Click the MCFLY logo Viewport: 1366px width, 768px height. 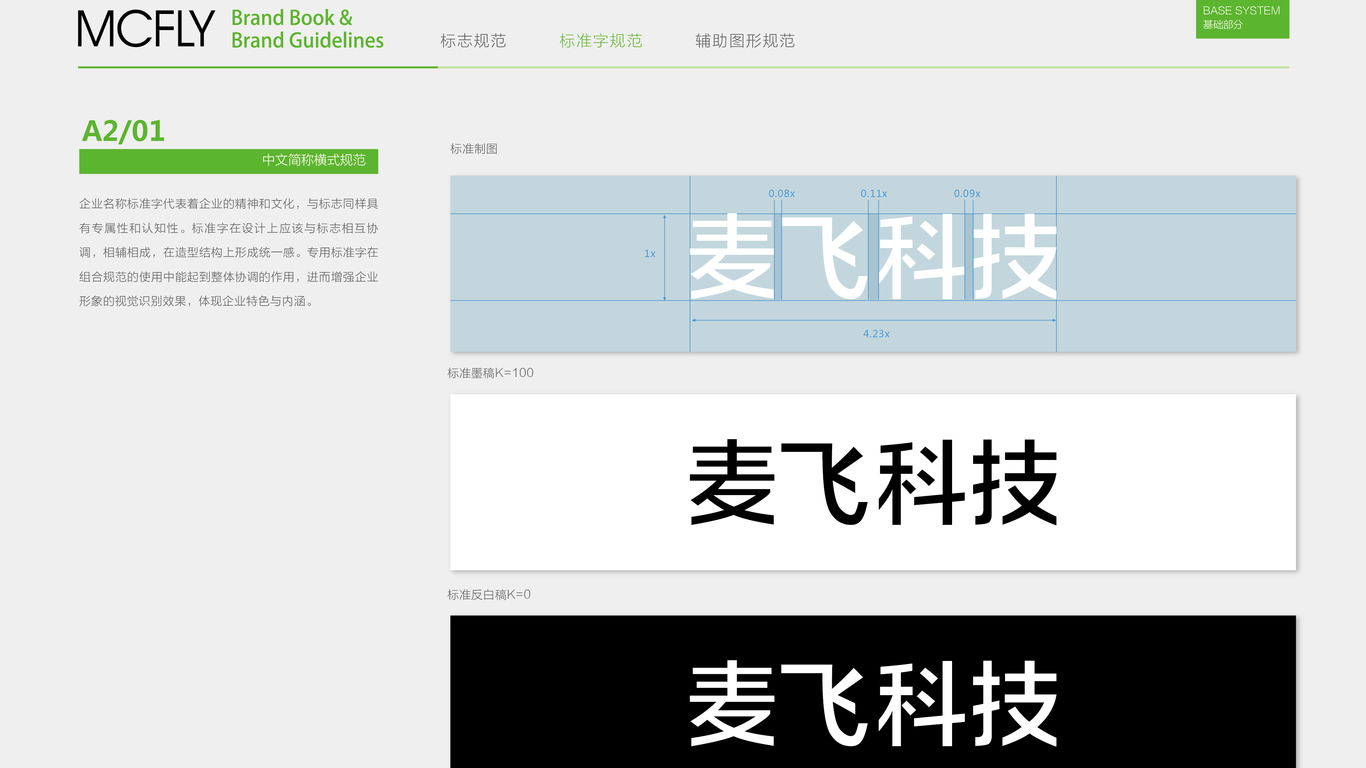coord(146,29)
